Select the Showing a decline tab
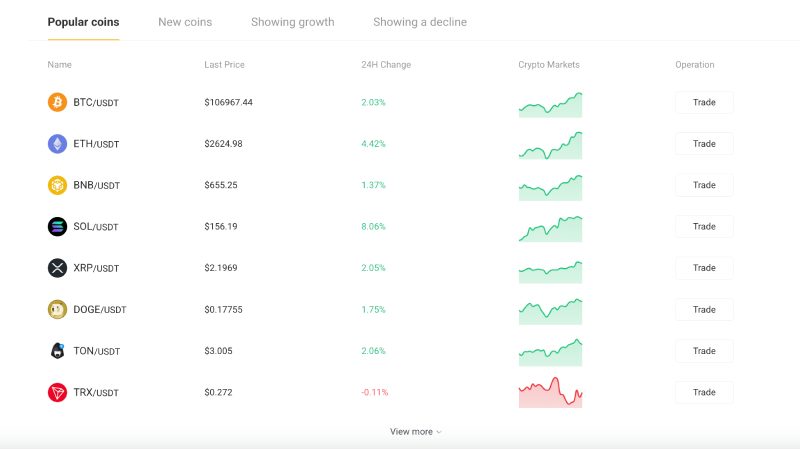800x449 pixels. [419, 22]
